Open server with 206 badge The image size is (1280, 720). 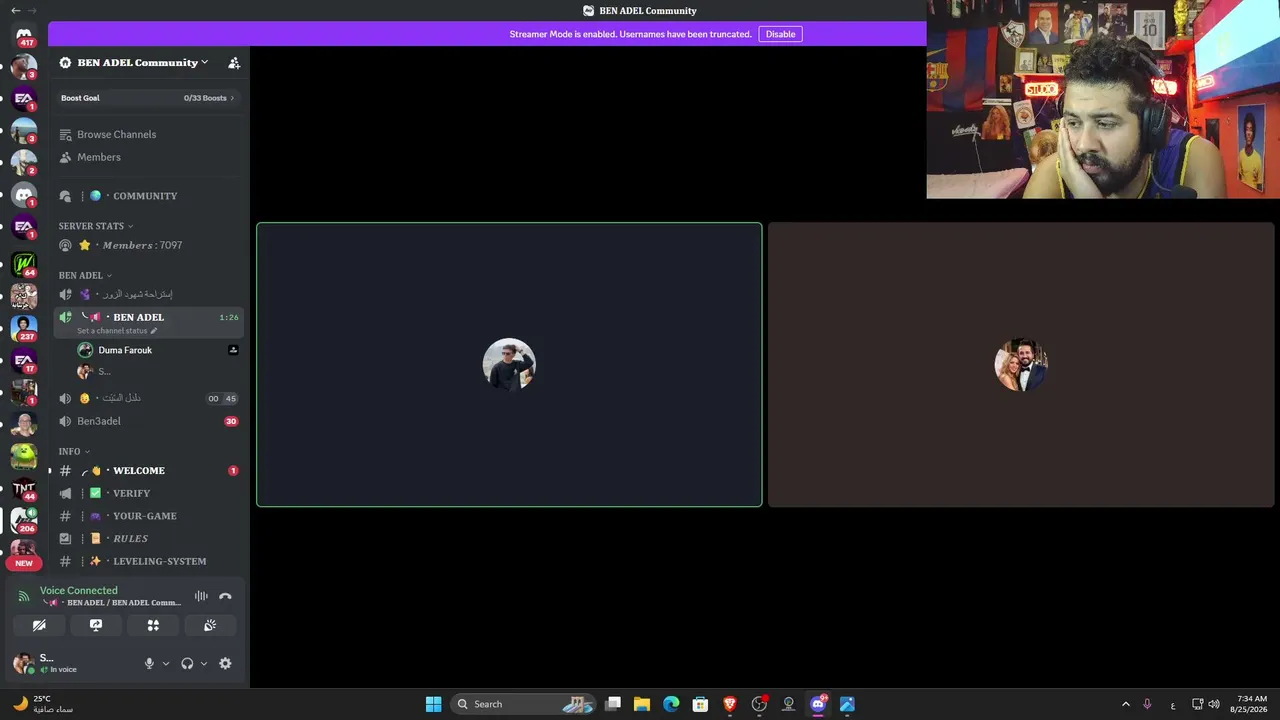click(24, 520)
